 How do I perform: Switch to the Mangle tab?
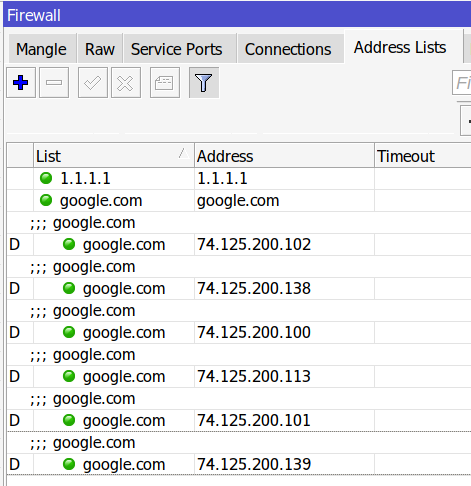click(42, 49)
